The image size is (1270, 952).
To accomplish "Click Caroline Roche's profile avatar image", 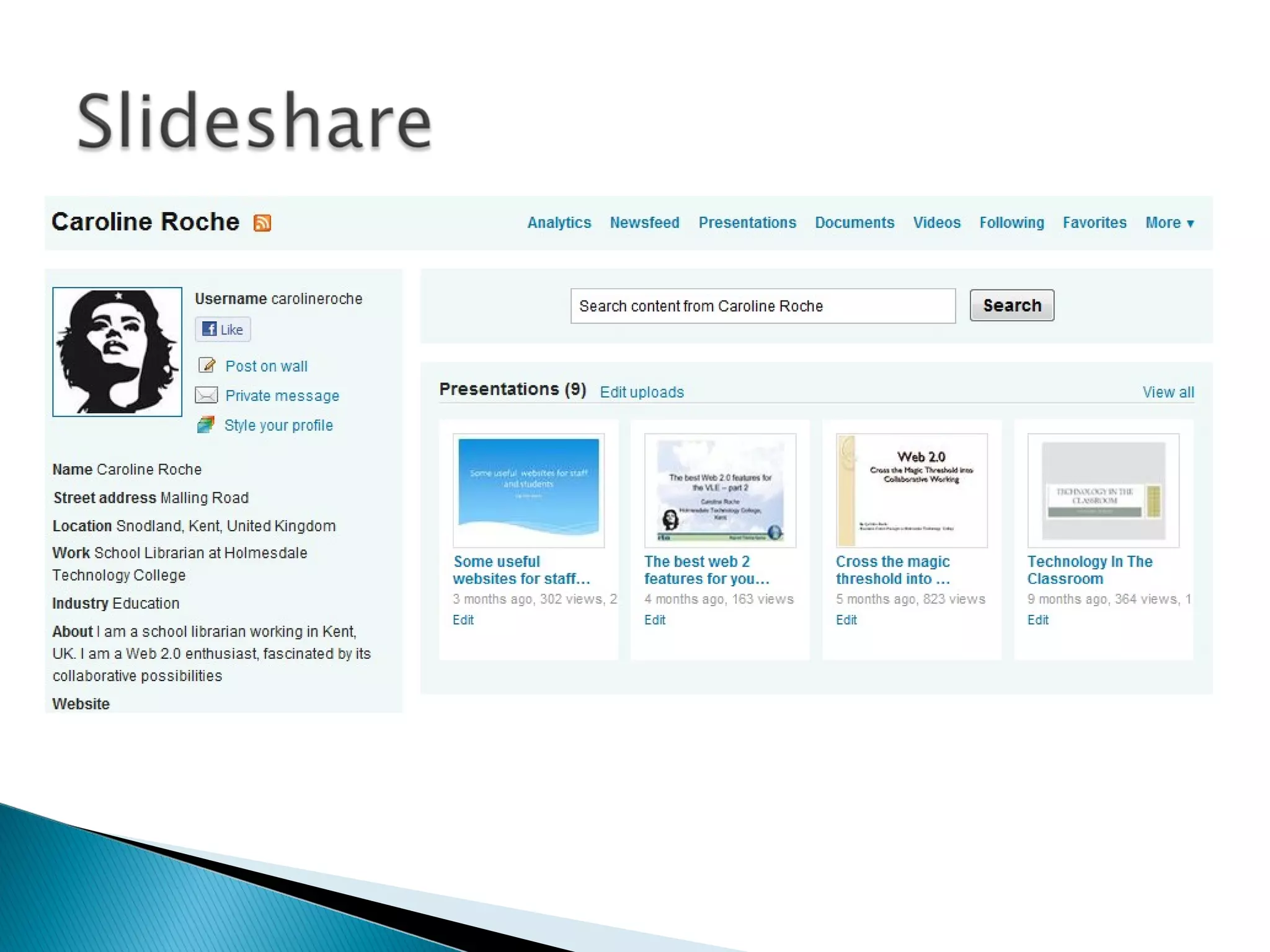I will [117, 351].
